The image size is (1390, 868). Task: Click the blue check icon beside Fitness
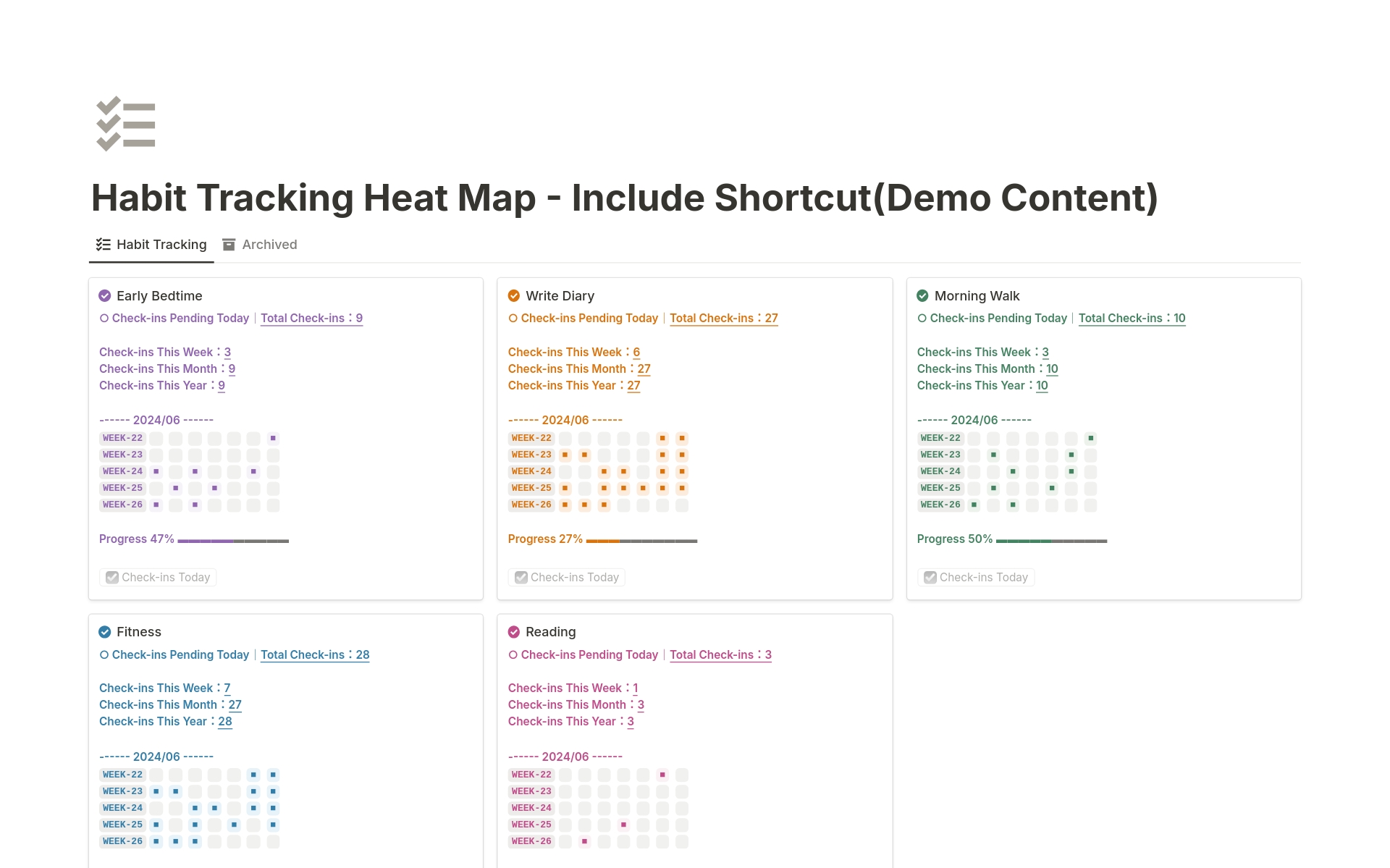click(105, 631)
